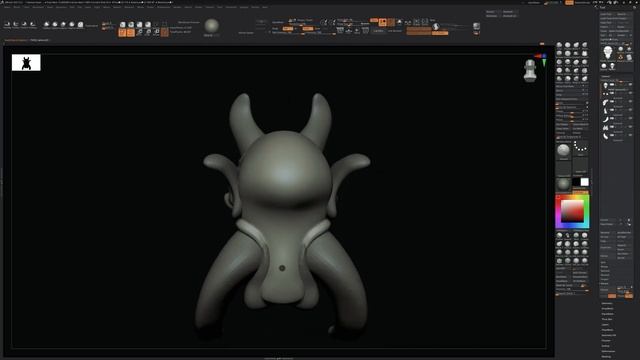Select the last brush in fifth brush grid row

[x=584, y=79]
